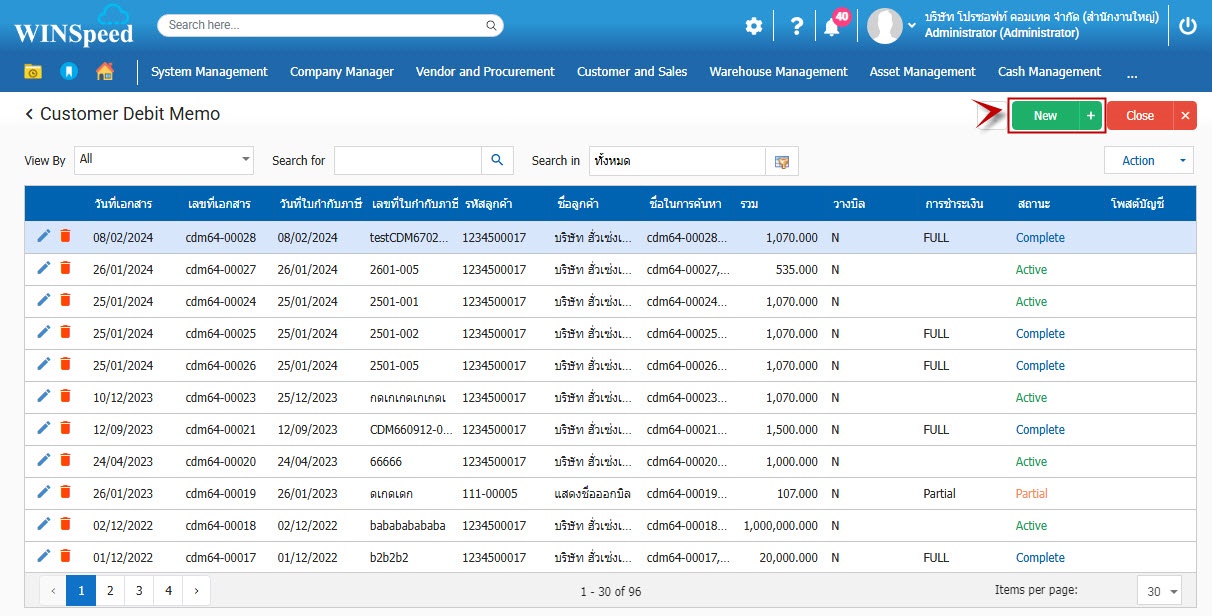Delete document cdm64-00027 with trash icon
The width and height of the screenshot is (1212, 616).
pyautogui.click(x=65, y=268)
